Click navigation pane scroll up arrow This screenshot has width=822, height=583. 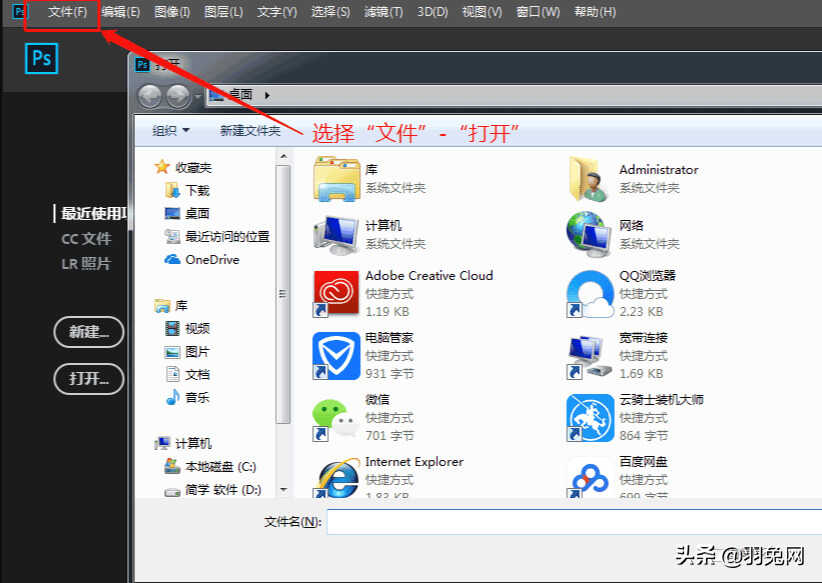click(284, 156)
